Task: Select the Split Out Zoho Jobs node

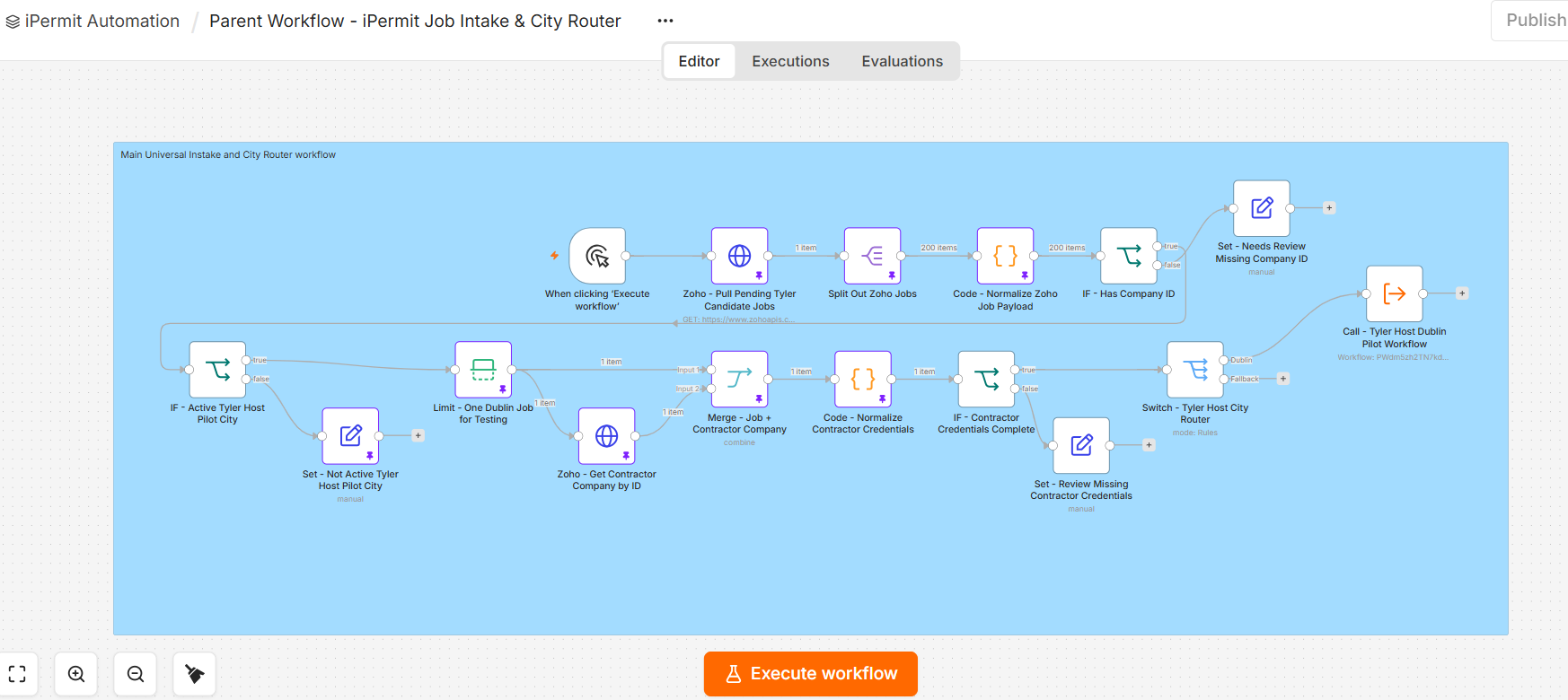Action: click(872, 256)
